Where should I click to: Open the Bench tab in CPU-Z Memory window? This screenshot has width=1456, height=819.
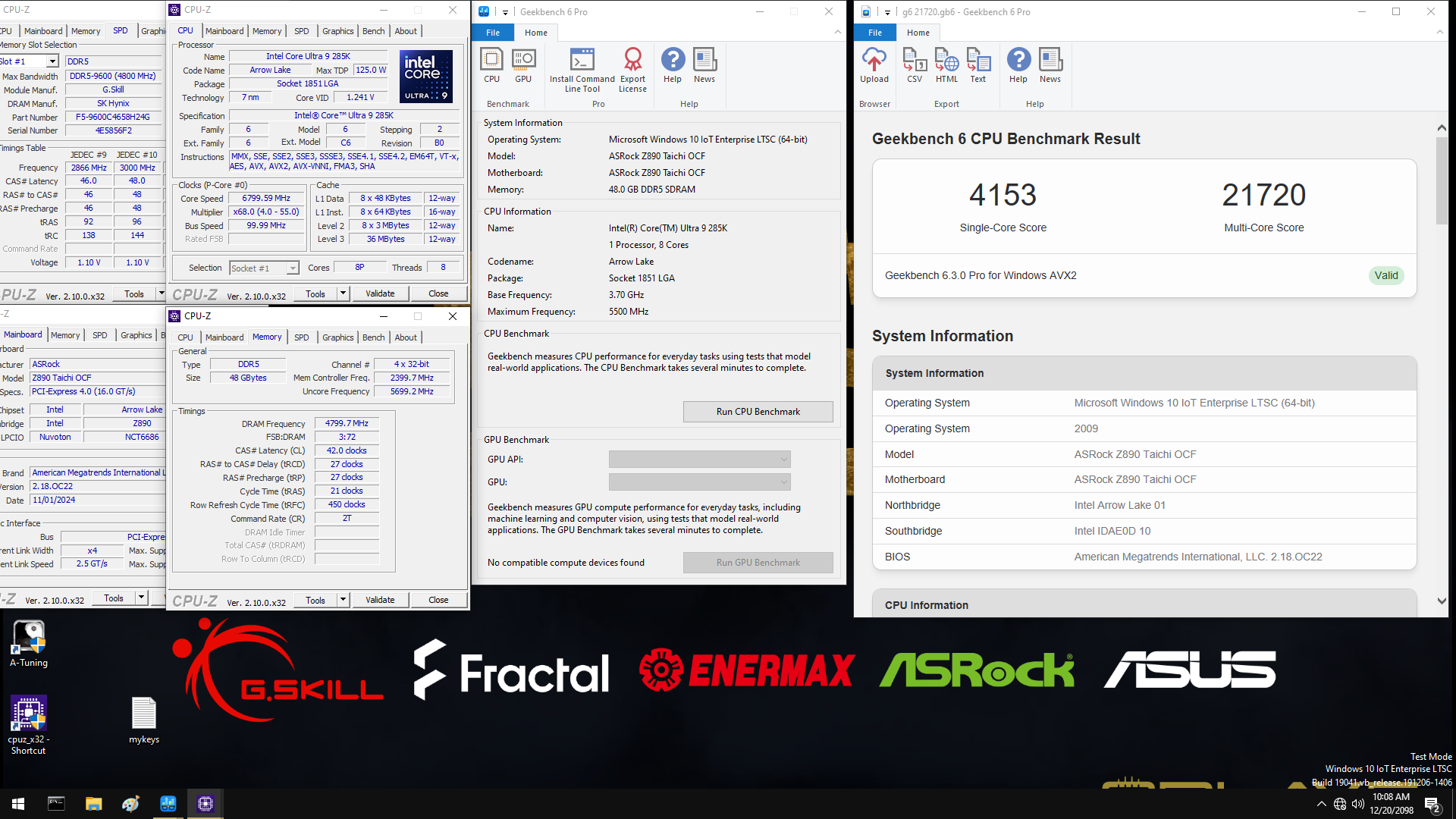tap(373, 337)
